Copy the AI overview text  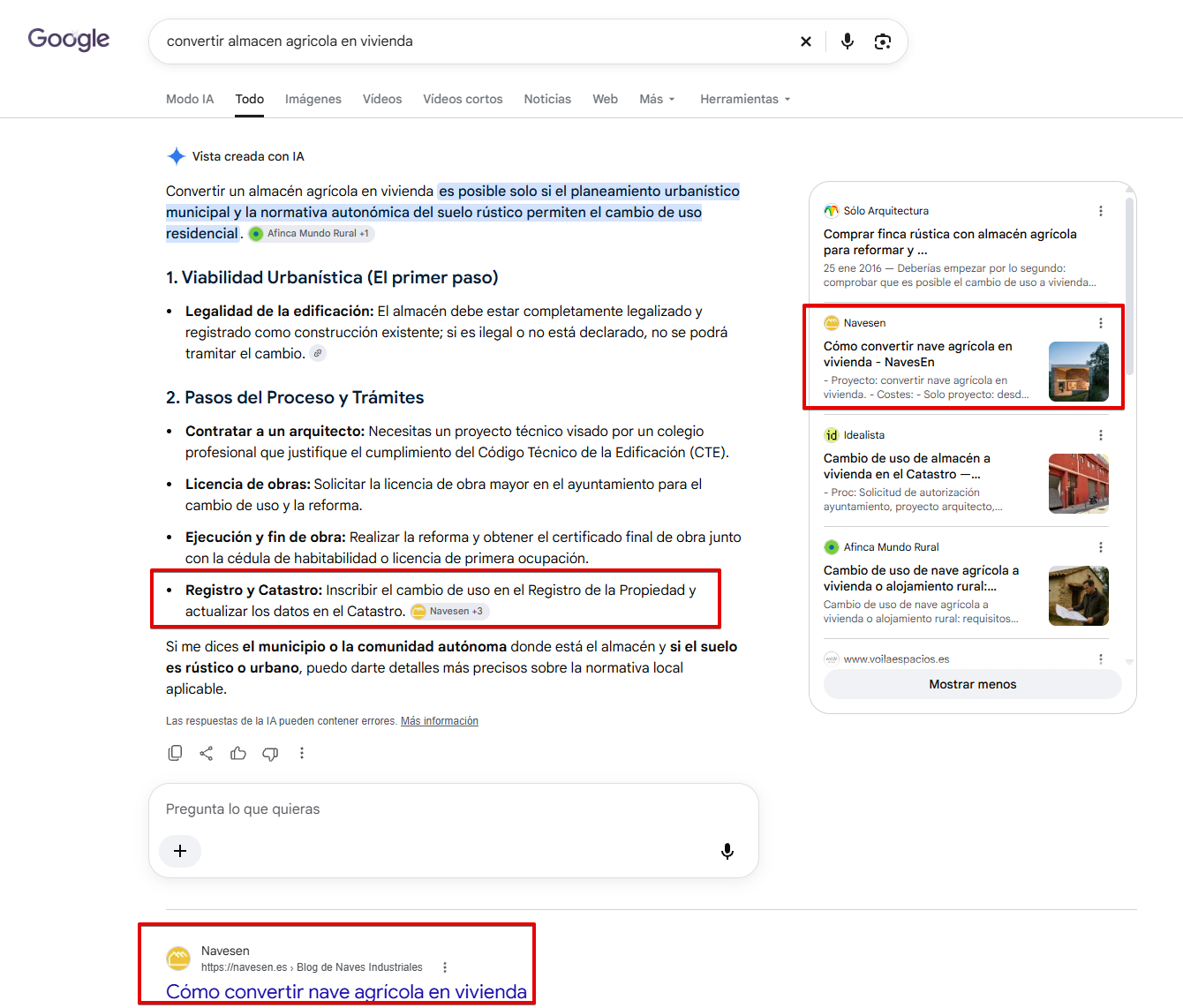(175, 753)
